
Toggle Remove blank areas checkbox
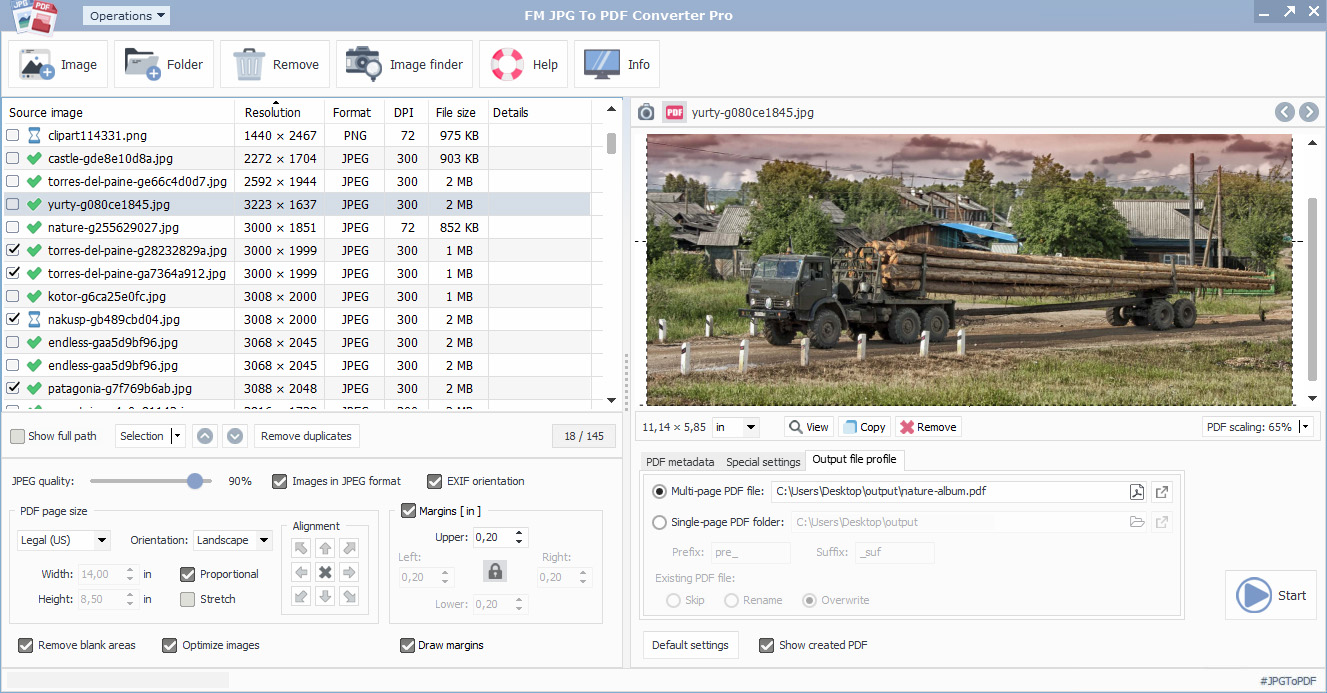pos(25,645)
